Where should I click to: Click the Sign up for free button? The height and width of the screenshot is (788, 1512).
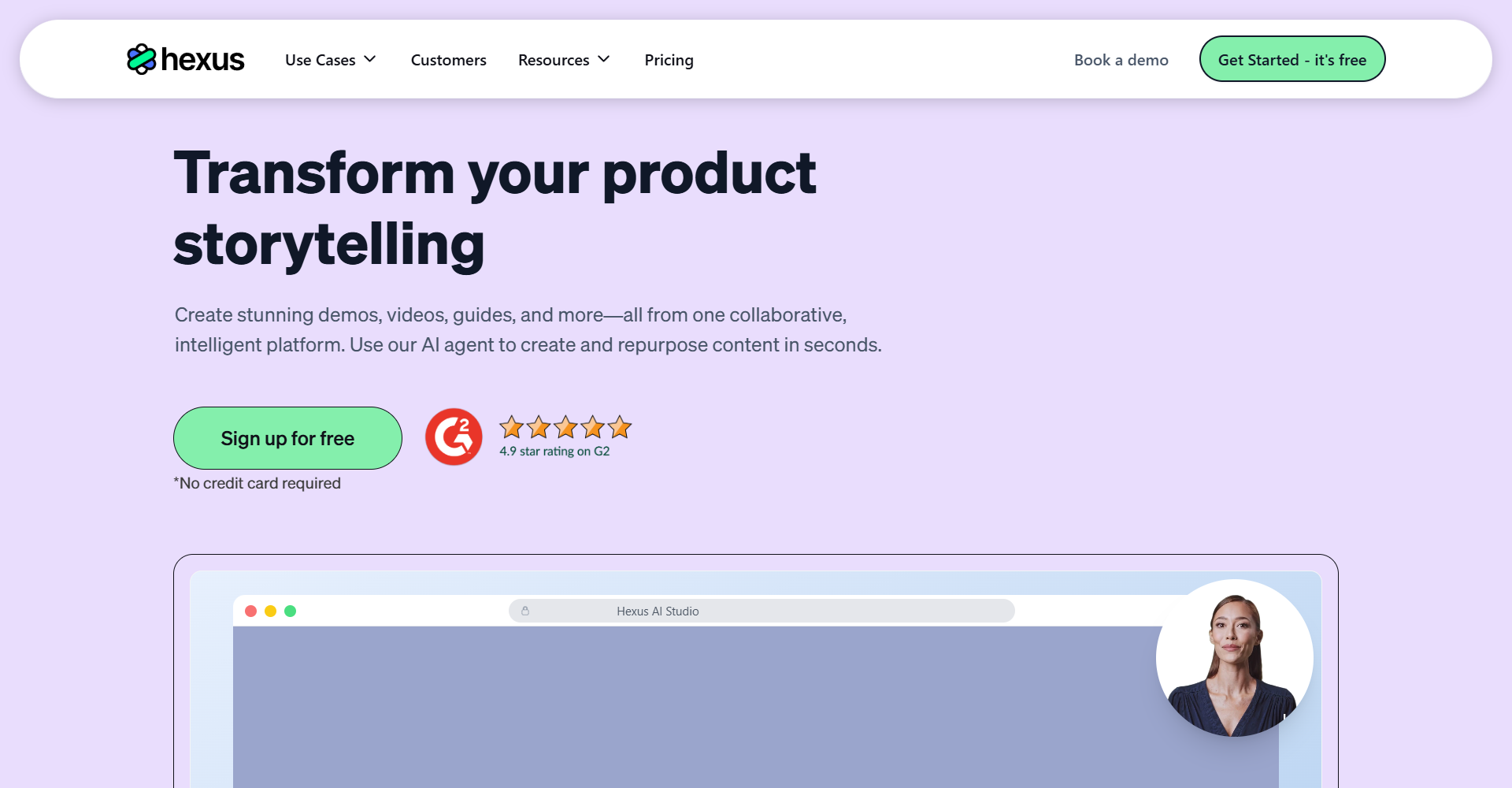[x=287, y=438]
